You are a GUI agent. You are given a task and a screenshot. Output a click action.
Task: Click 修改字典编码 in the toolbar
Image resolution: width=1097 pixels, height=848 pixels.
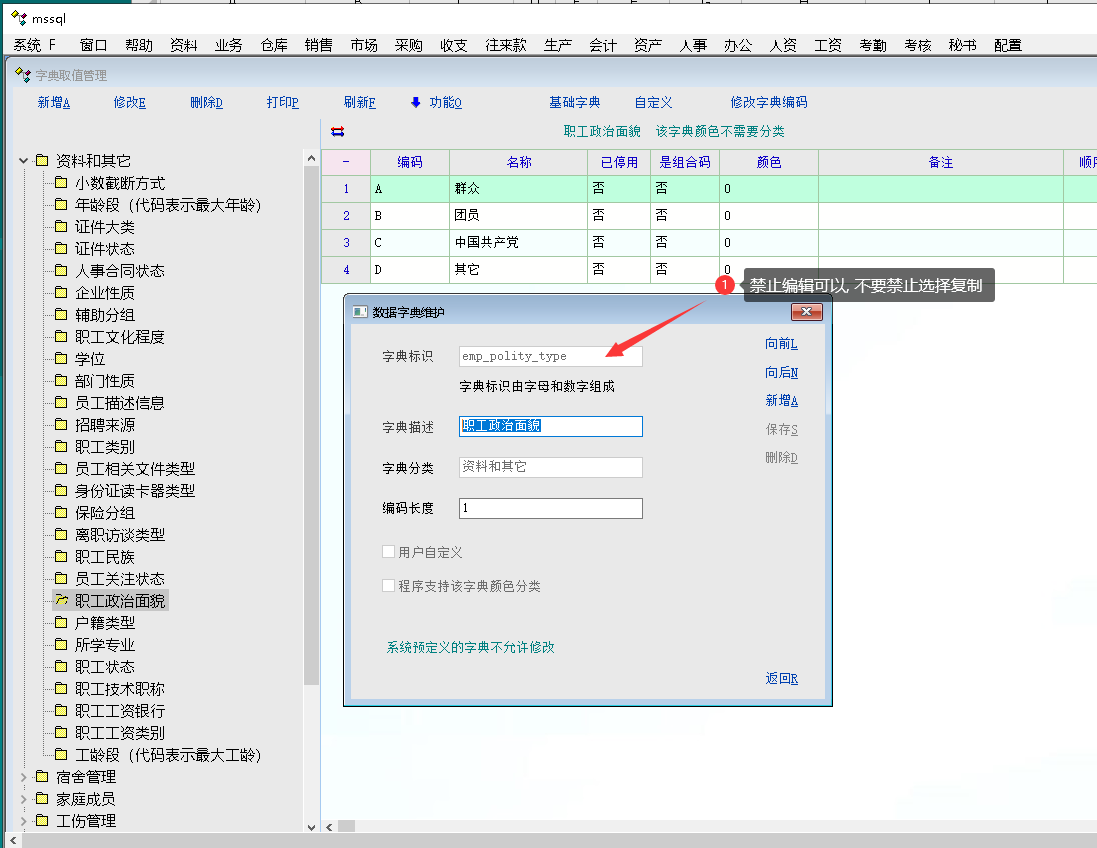point(768,102)
